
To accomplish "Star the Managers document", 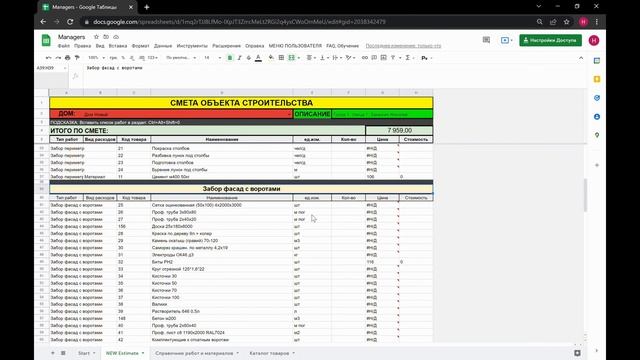I will pyautogui.click(x=96, y=37).
